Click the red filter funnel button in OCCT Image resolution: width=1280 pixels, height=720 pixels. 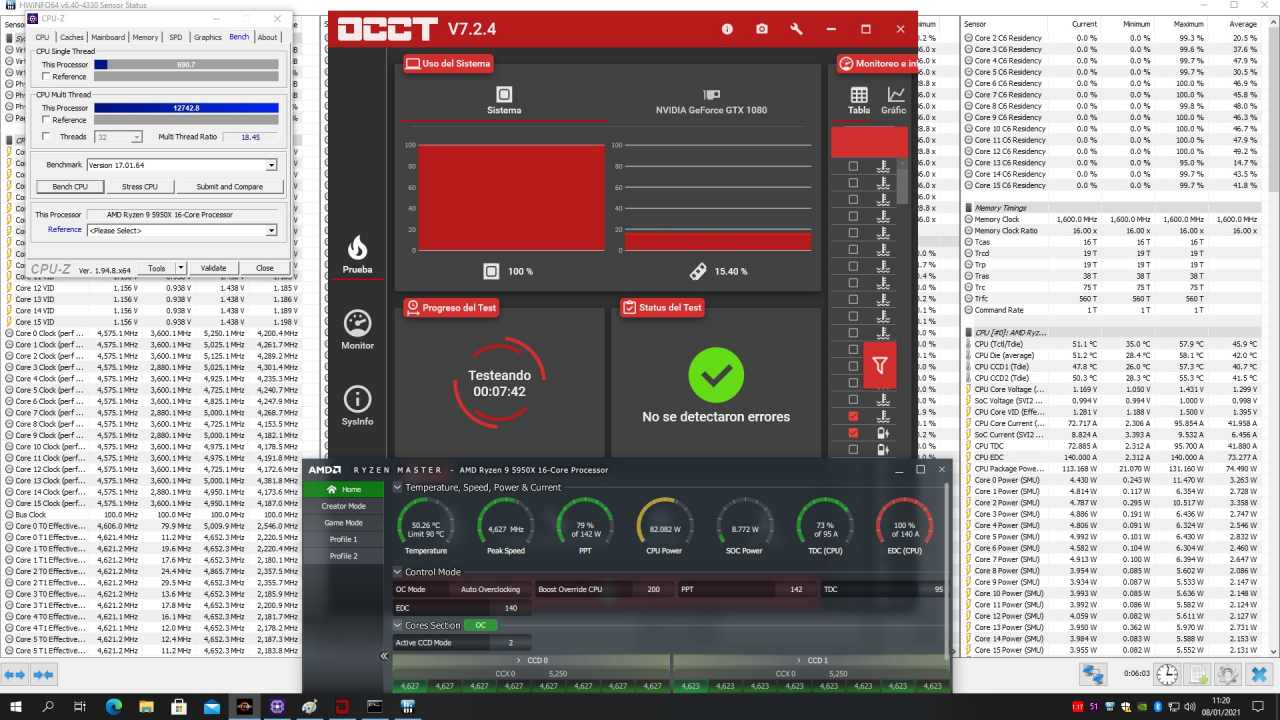point(880,366)
